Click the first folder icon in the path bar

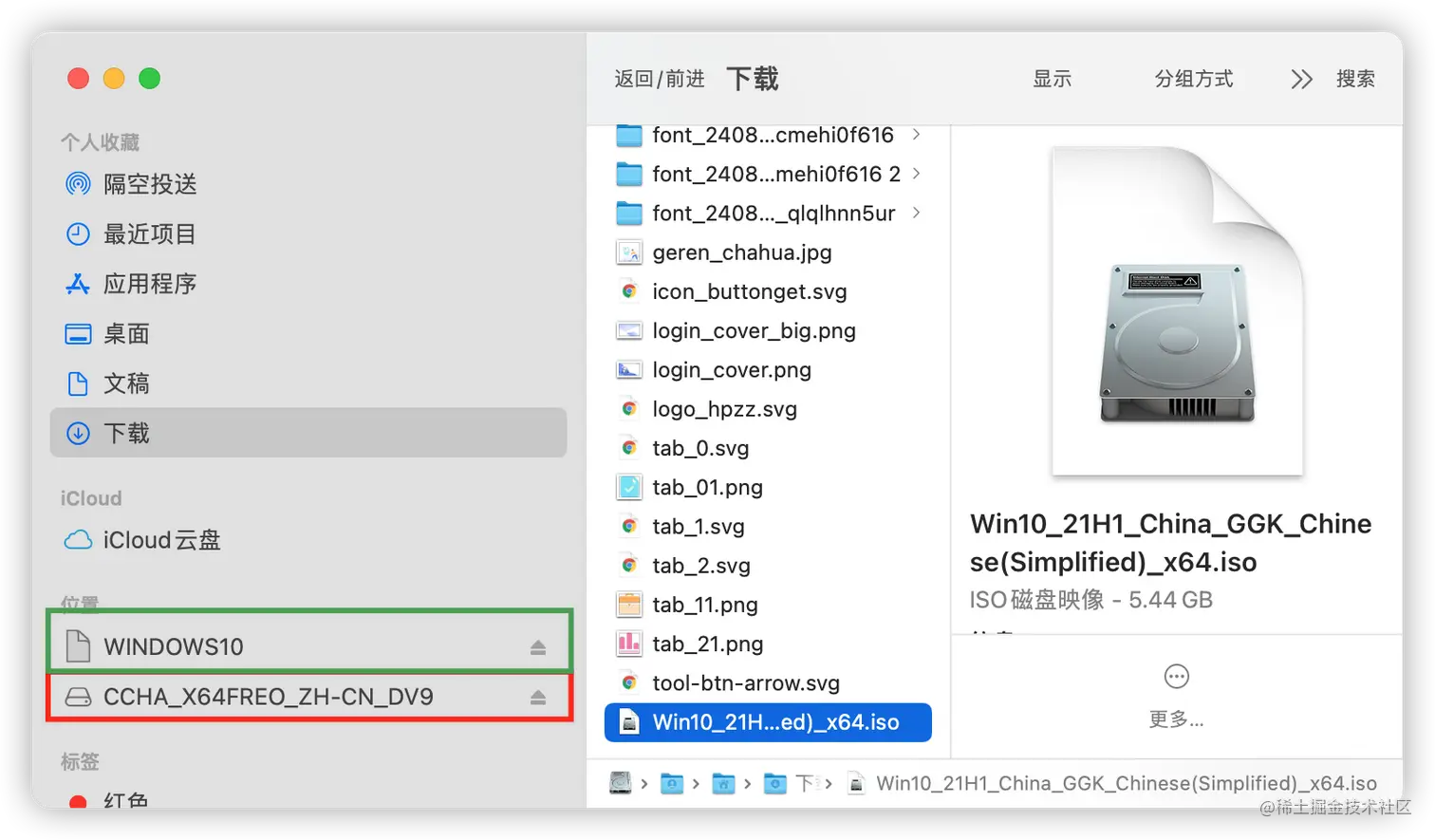click(x=672, y=784)
